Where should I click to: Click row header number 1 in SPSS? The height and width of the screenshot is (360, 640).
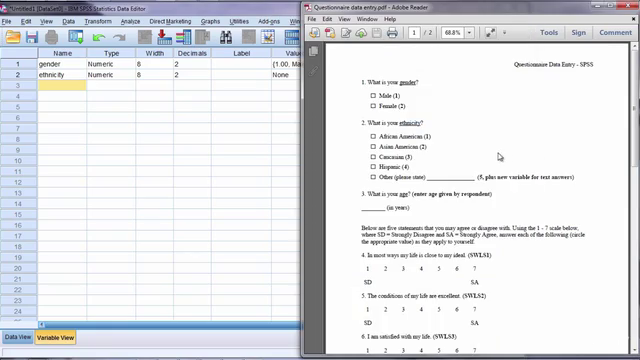(18, 64)
